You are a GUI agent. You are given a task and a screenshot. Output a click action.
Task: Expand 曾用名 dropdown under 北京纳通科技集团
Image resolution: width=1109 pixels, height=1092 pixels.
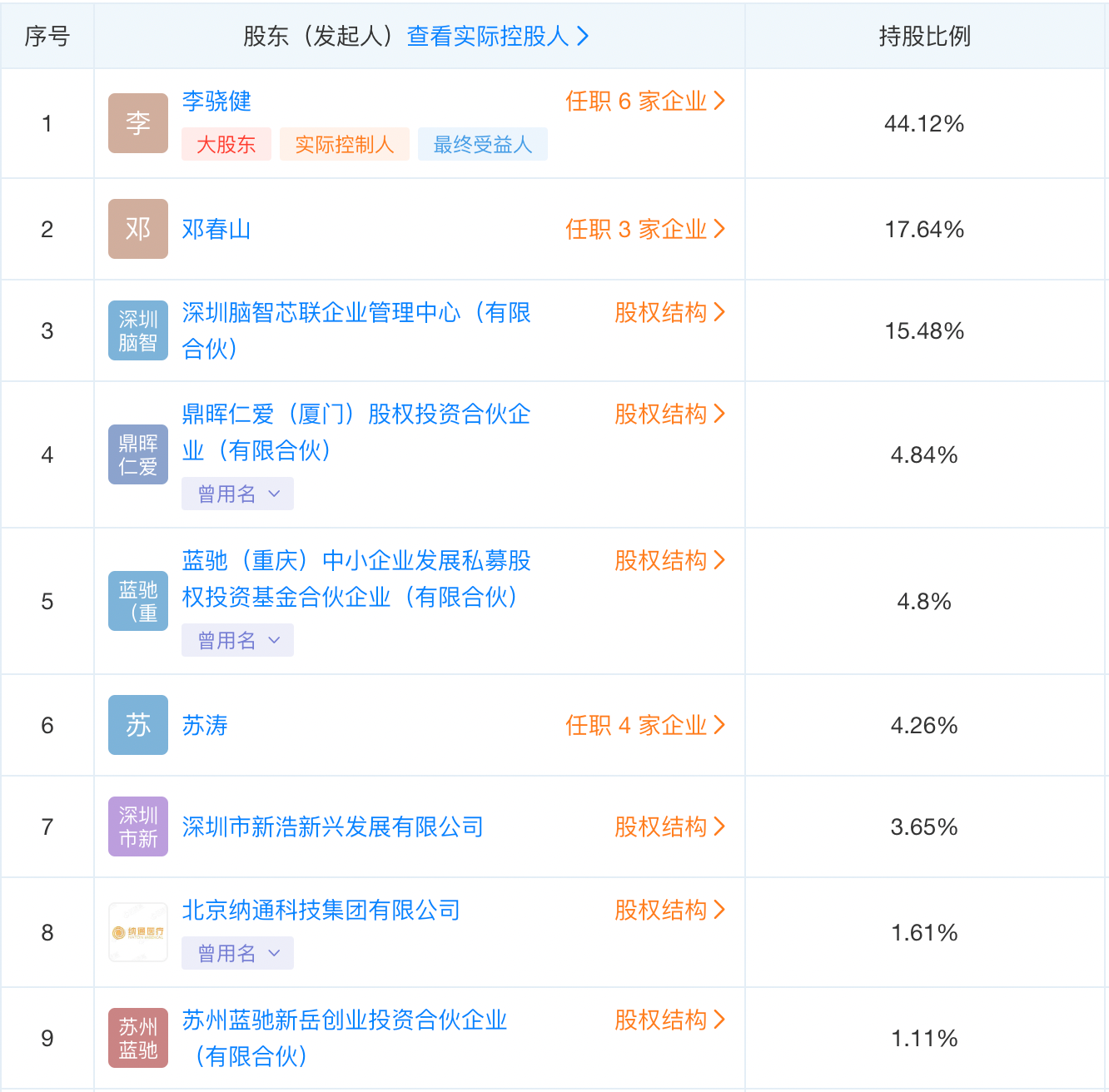tap(238, 953)
